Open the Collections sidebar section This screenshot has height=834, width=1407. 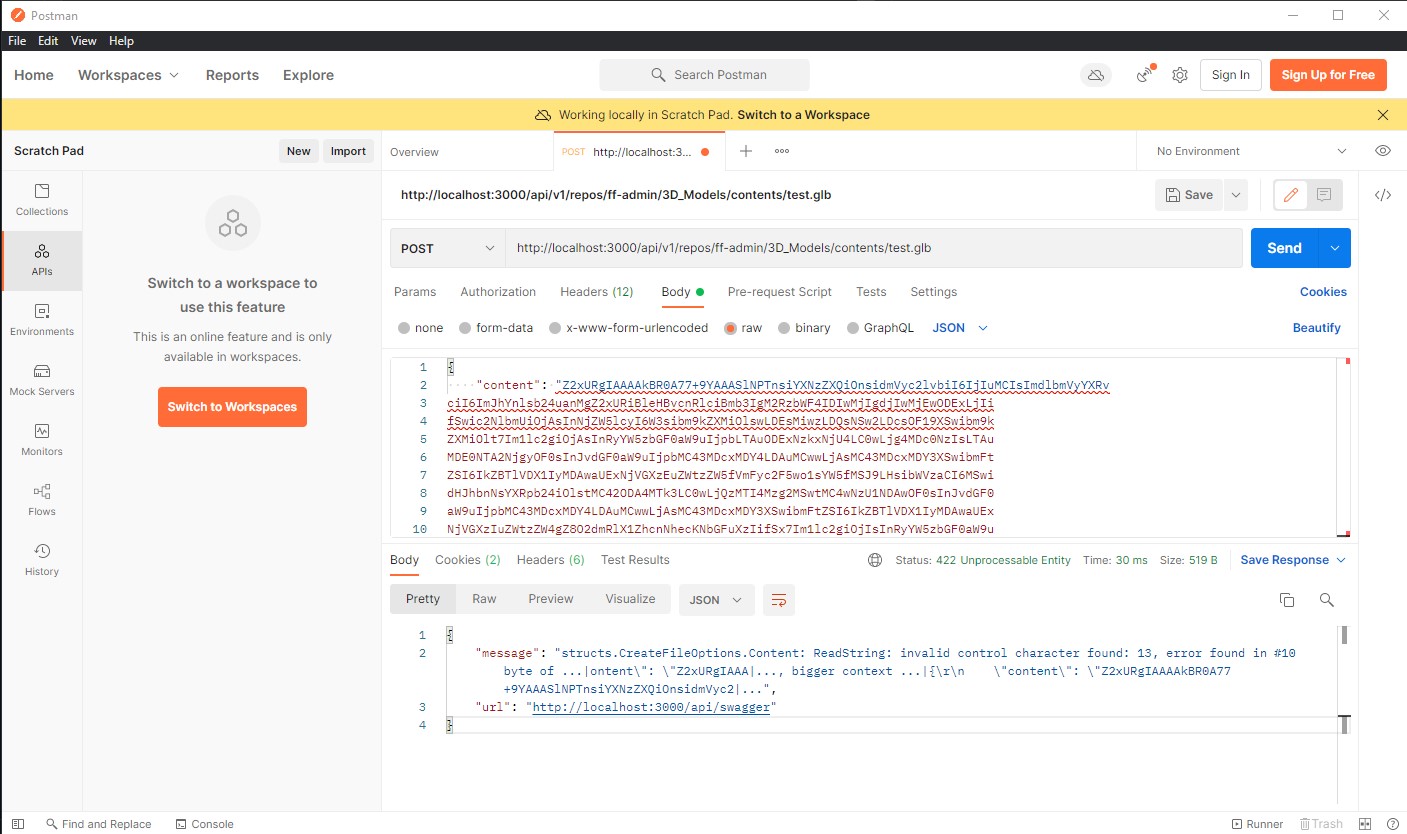[x=42, y=200]
